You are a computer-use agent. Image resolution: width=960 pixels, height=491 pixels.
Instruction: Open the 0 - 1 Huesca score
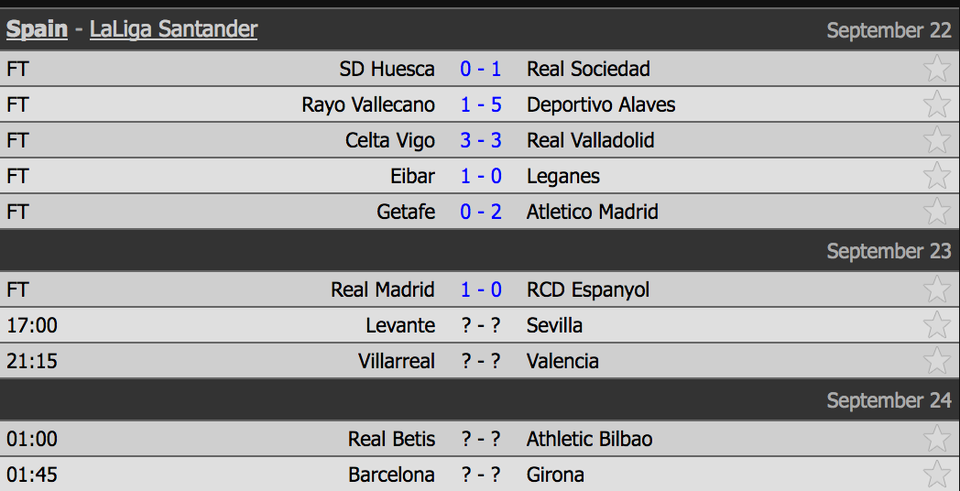tap(481, 69)
